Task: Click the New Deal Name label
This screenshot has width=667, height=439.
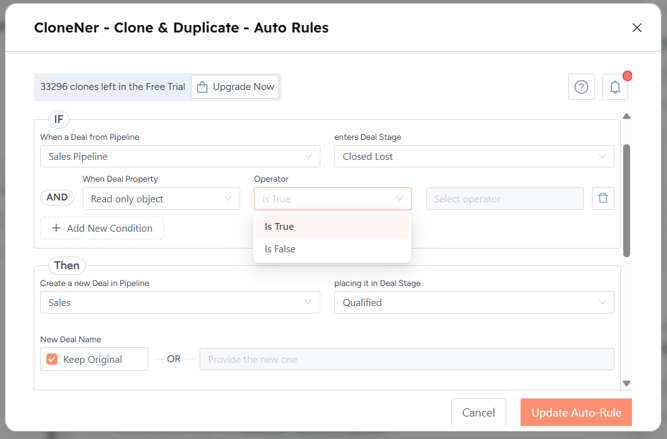Action: click(x=71, y=339)
